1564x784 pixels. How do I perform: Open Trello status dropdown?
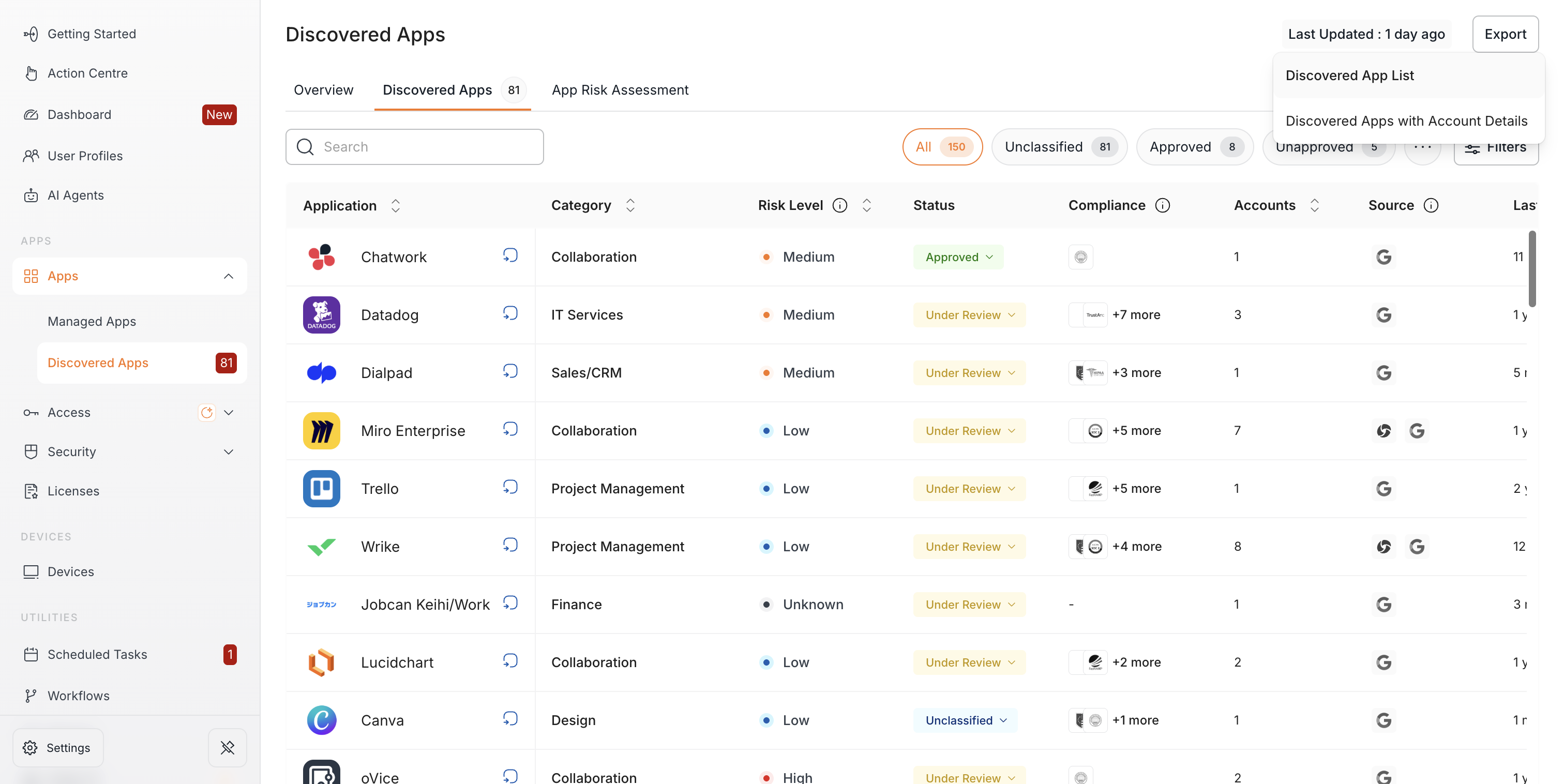click(970, 488)
